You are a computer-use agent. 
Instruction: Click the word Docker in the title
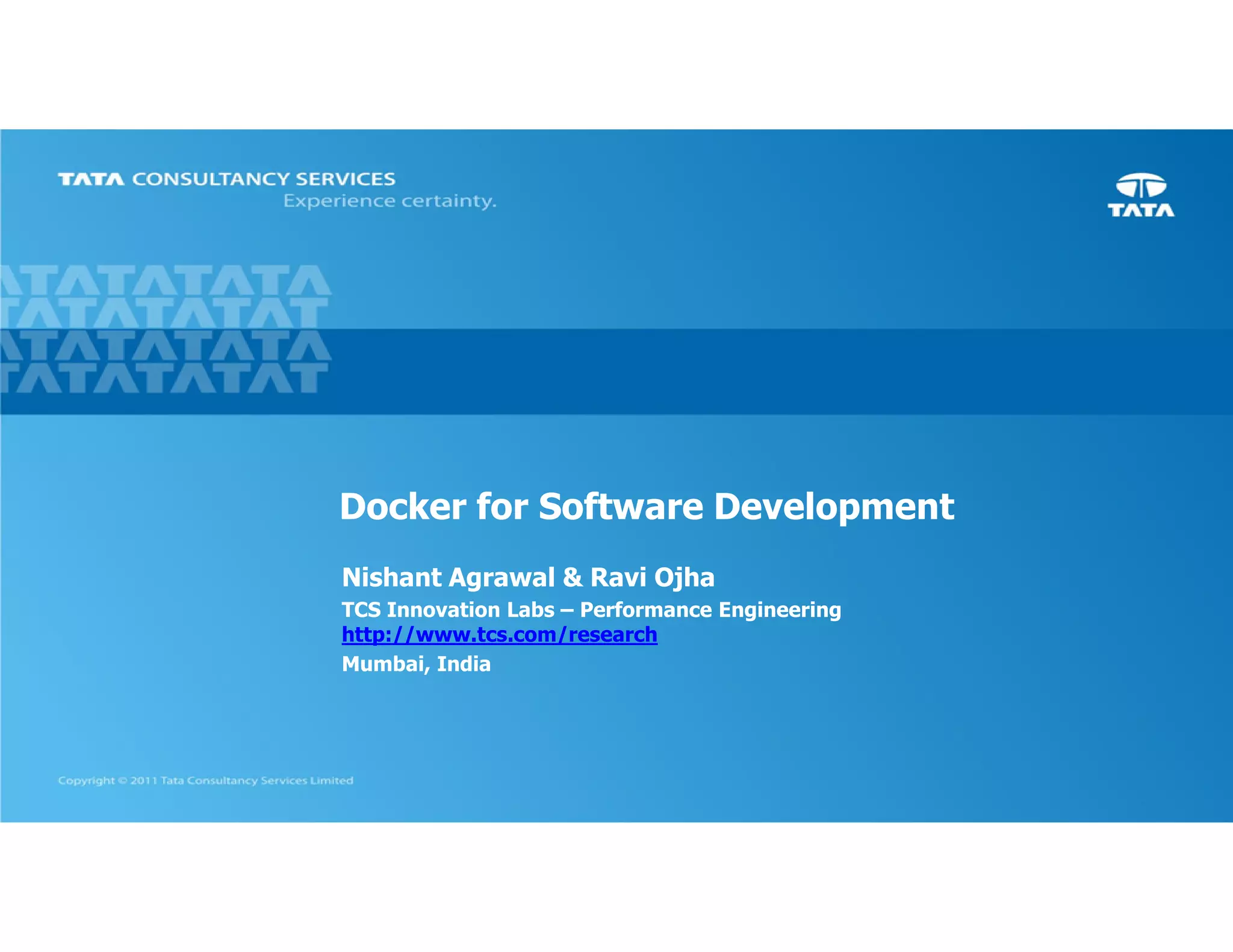(x=403, y=507)
